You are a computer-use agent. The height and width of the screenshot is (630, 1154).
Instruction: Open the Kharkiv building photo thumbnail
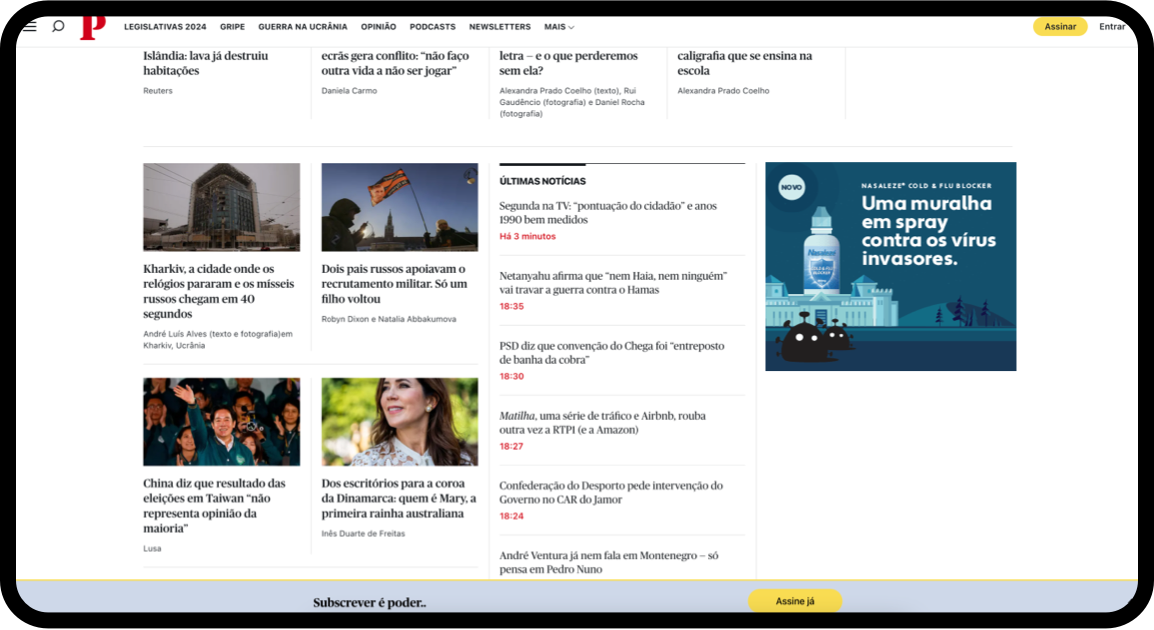coord(221,207)
